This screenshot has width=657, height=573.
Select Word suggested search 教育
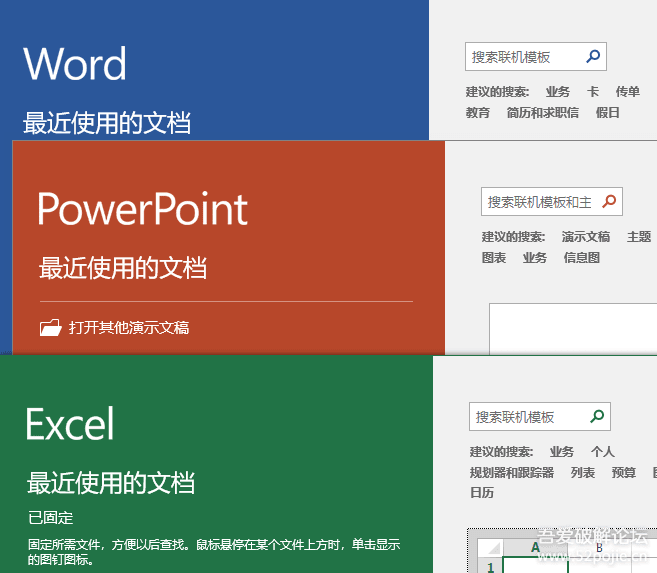[478, 113]
